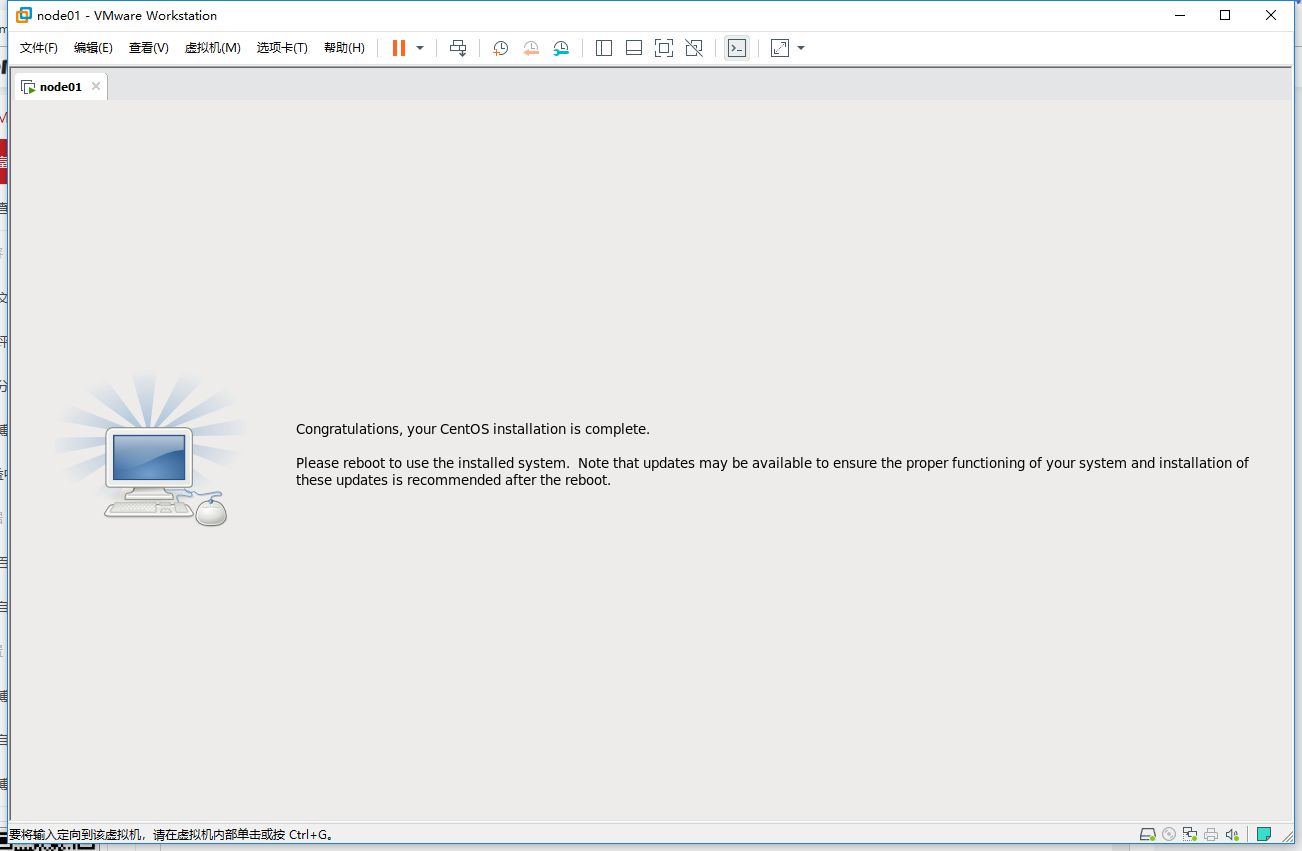Maximize the VMware Workstation window
The width and height of the screenshot is (1302, 851).
click(x=1225, y=15)
